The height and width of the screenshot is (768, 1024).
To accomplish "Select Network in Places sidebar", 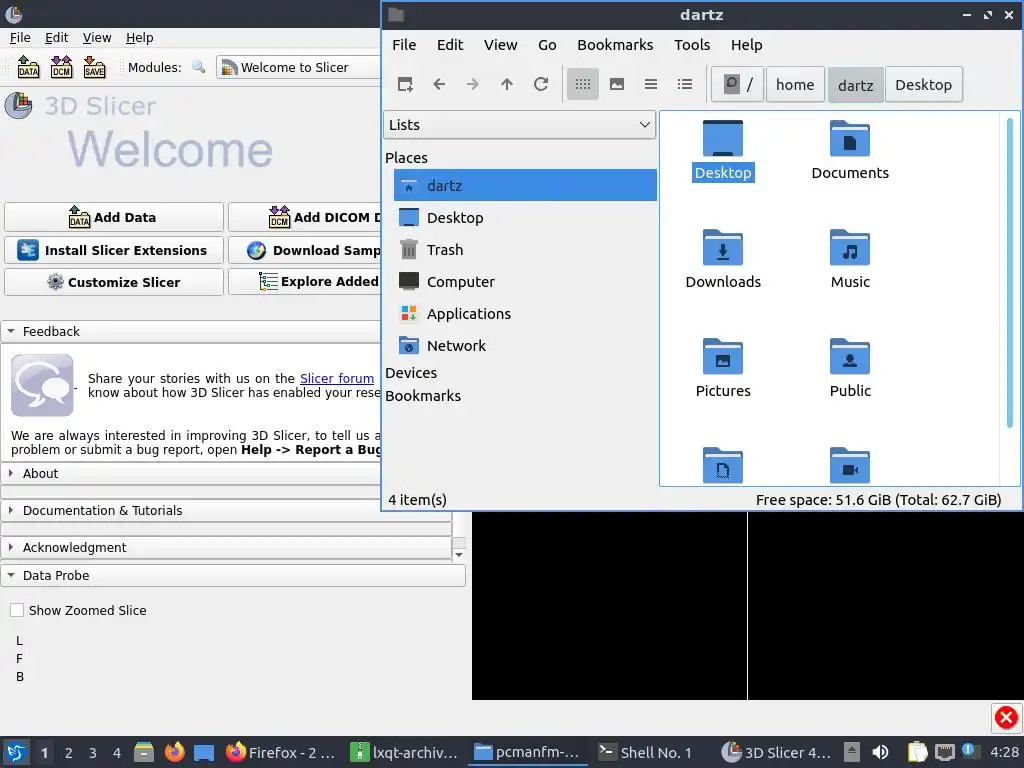I will (x=526, y=345).
